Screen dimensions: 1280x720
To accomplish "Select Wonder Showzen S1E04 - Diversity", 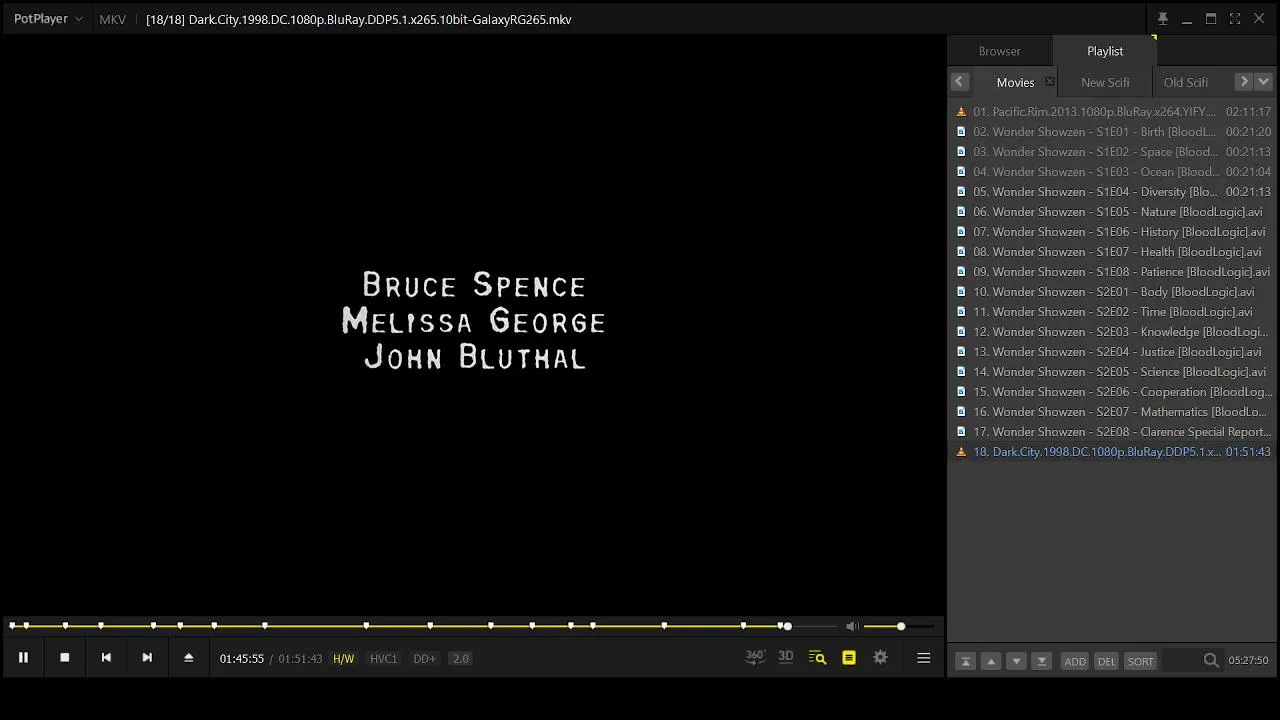I will pos(1113,192).
